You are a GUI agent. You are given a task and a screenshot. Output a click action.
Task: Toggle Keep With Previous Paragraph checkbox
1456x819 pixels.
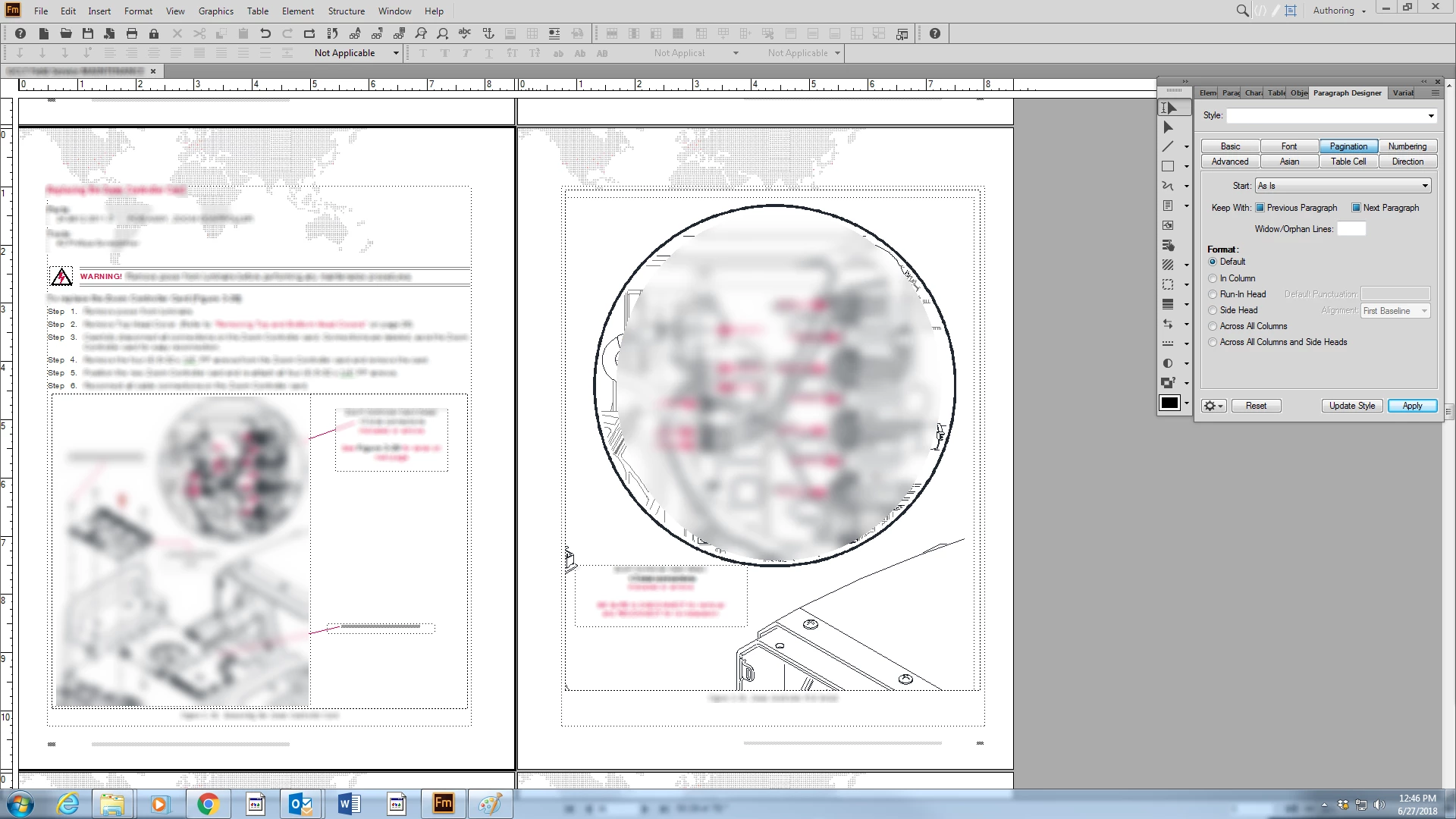(1260, 208)
